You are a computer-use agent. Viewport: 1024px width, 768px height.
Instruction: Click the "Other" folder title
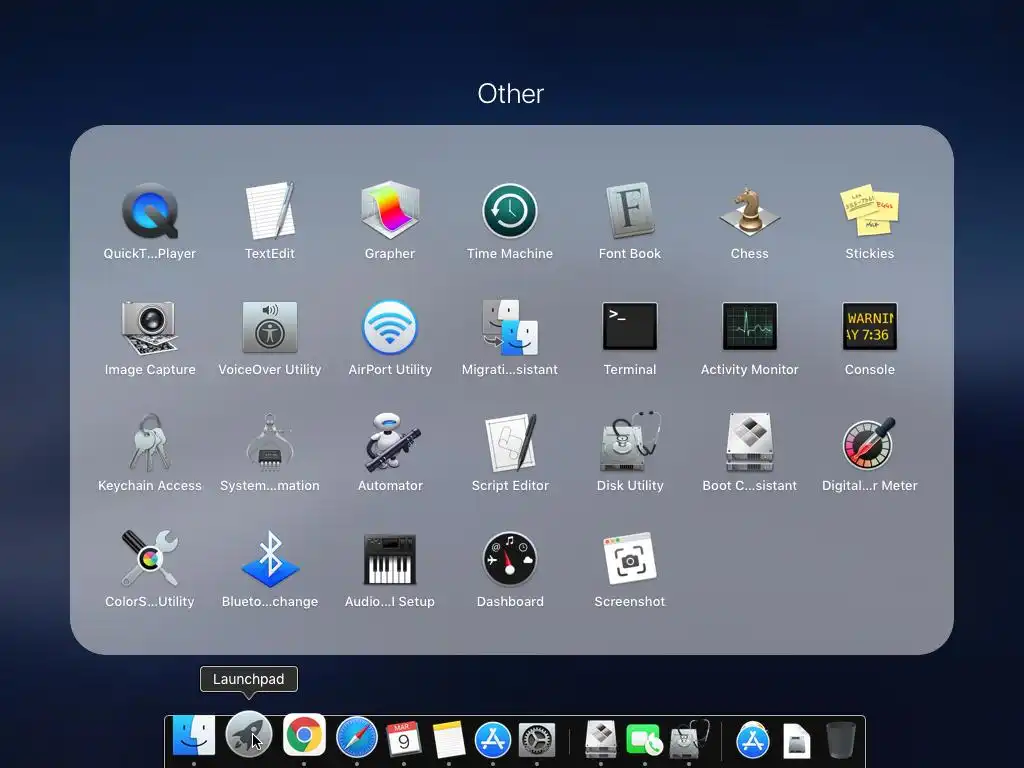click(511, 94)
